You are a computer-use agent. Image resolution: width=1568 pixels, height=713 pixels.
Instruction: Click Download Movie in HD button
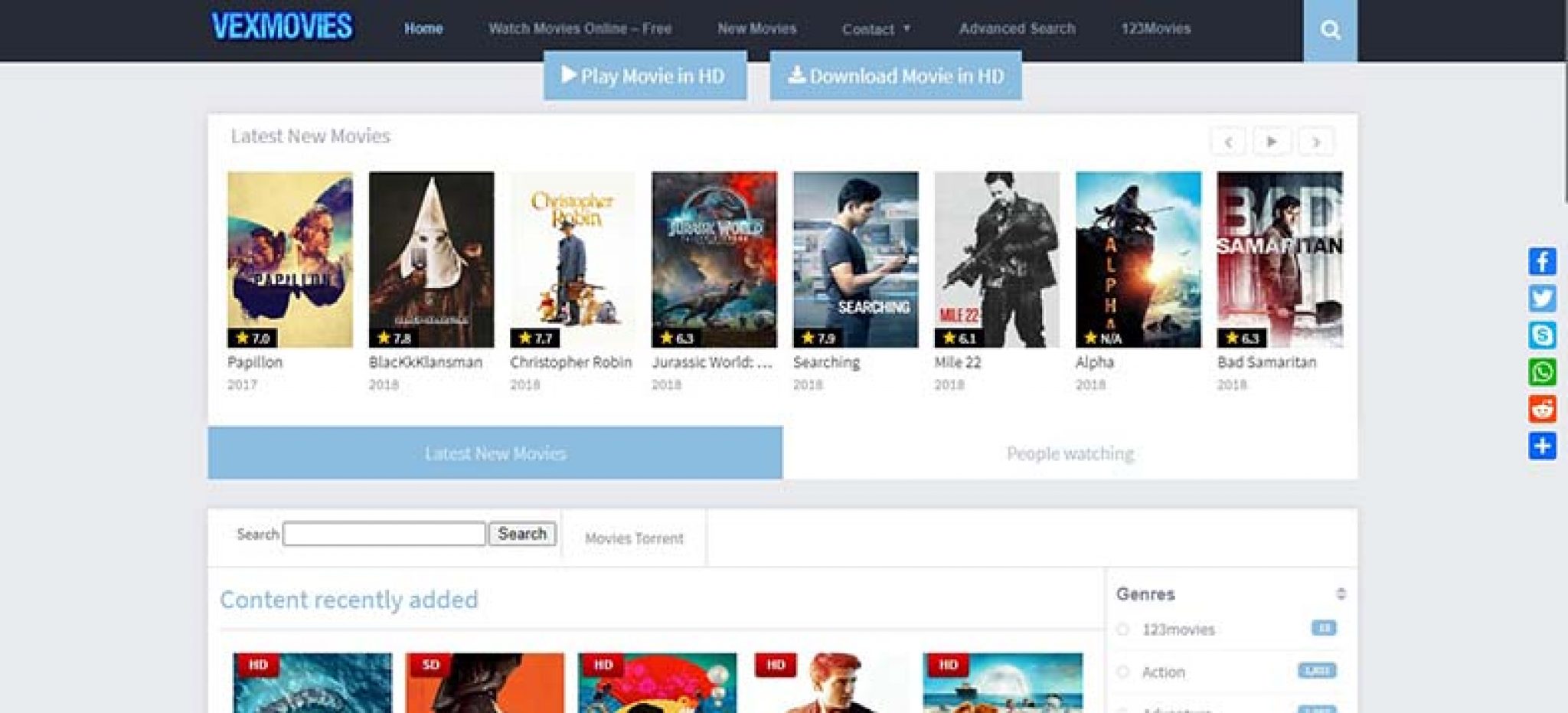tap(896, 75)
